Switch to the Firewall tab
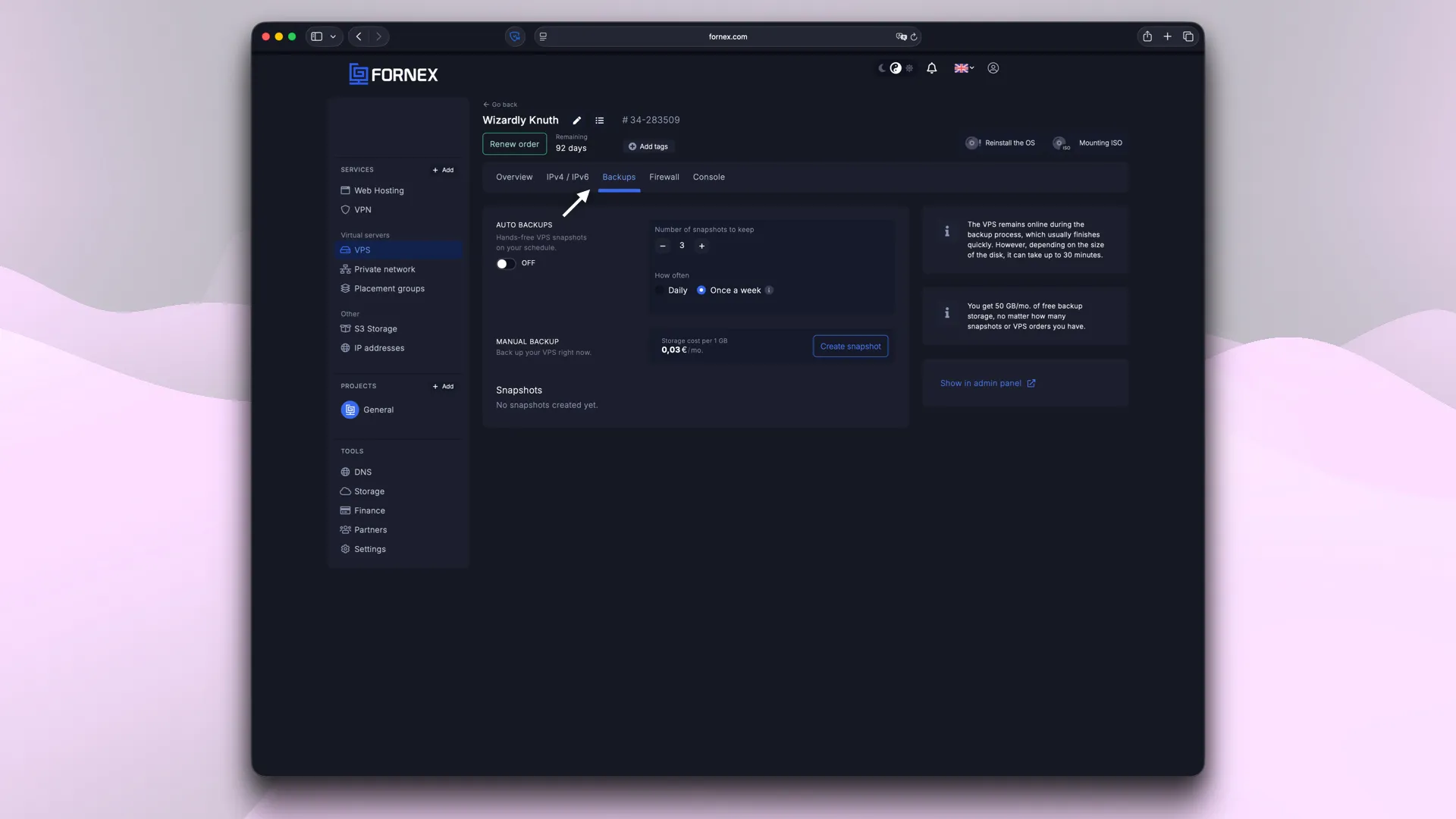The height and width of the screenshot is (819, 1456). [664, 177]
